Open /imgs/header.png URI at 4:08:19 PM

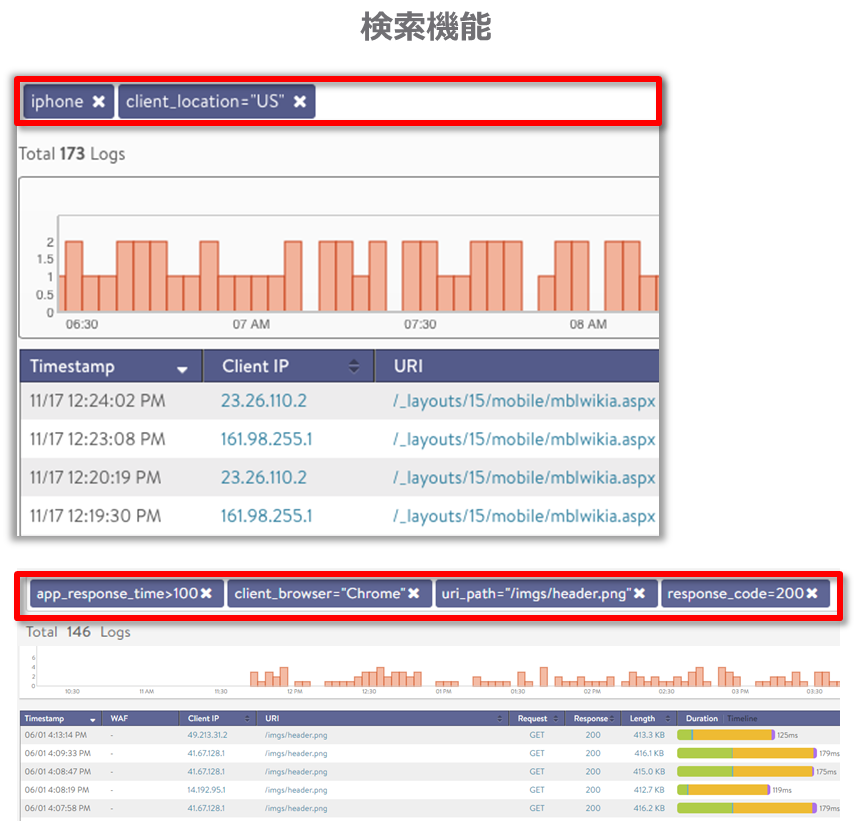(296, 790)
